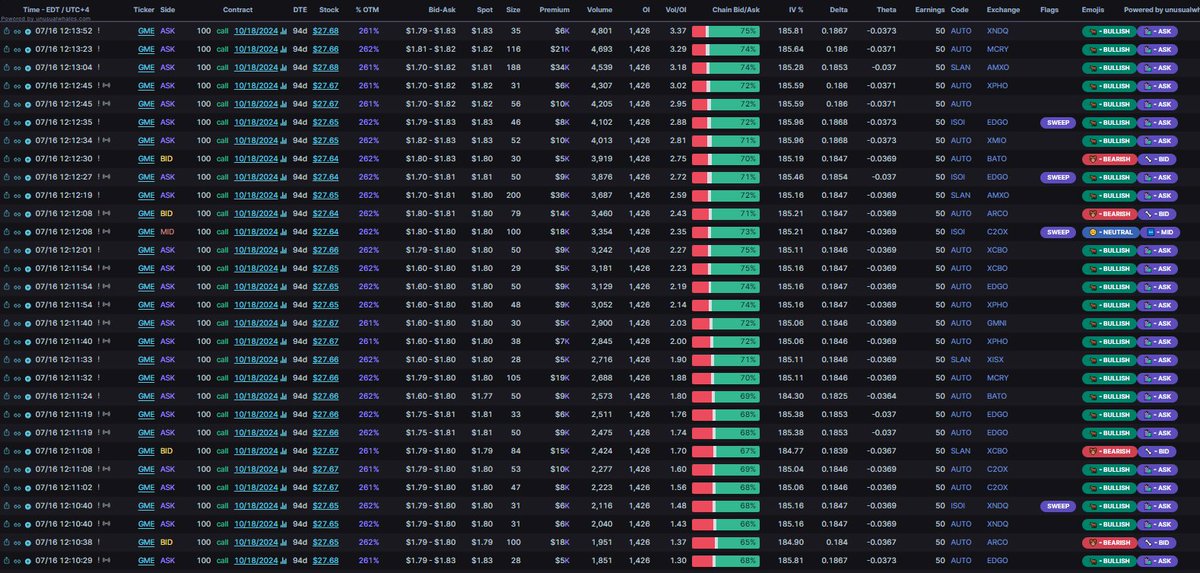Image resolution: width=1200 pixels, height=573 pixels.
Task: Open 10/18/2024 contract link in 12:13:04 row
Action: tap(256, 67)
